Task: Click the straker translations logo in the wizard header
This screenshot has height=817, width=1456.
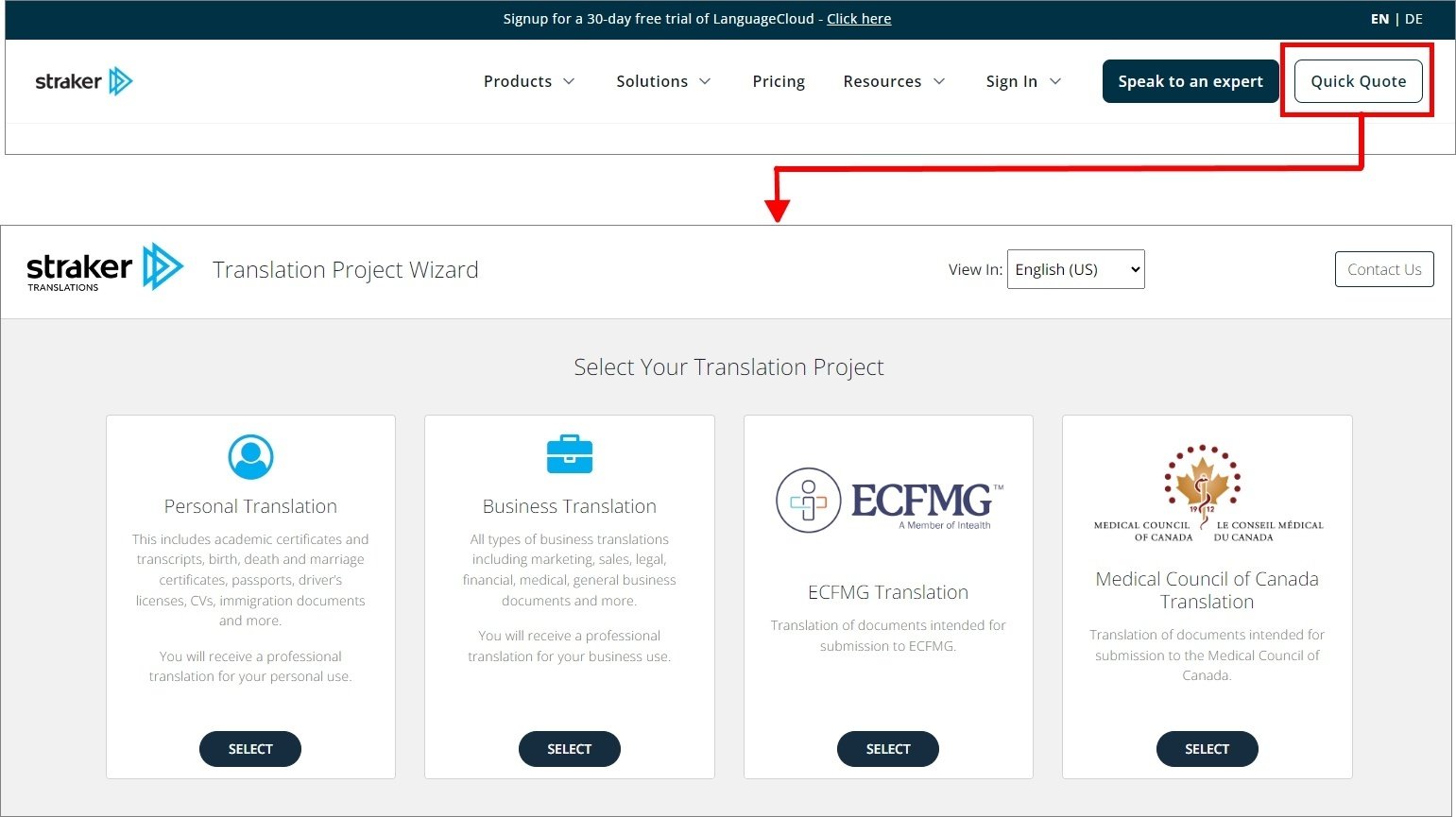Action: click(x=104, y=268)
